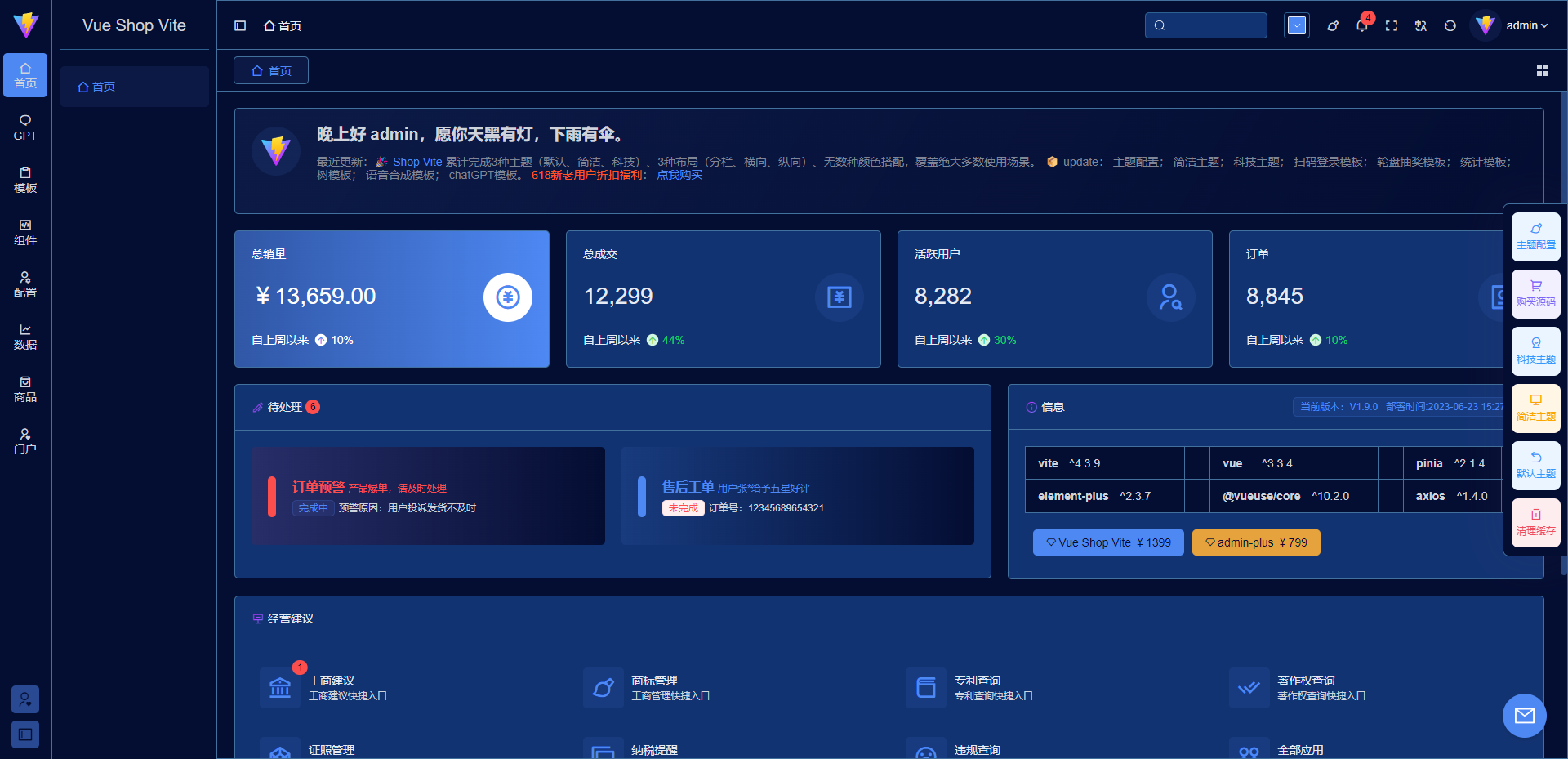Click the admin-plus ¥799 button
The height and width of the screenshot is (759, 1568).
coord(1256,542)
